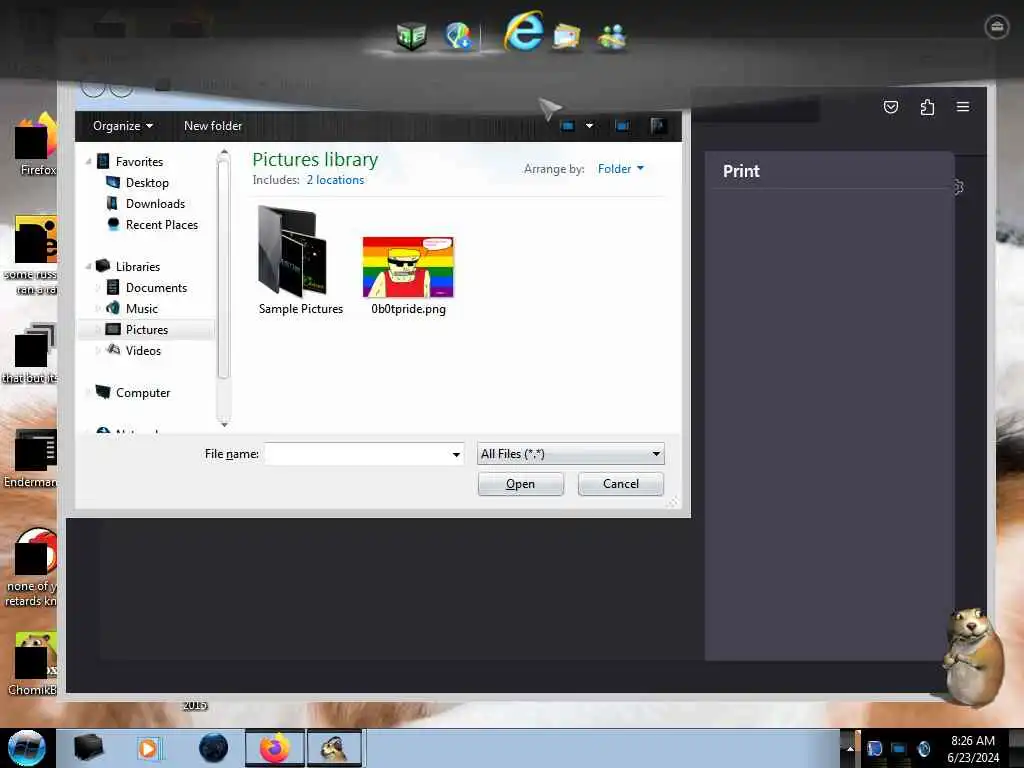Click the Open button

pos(520,484)
